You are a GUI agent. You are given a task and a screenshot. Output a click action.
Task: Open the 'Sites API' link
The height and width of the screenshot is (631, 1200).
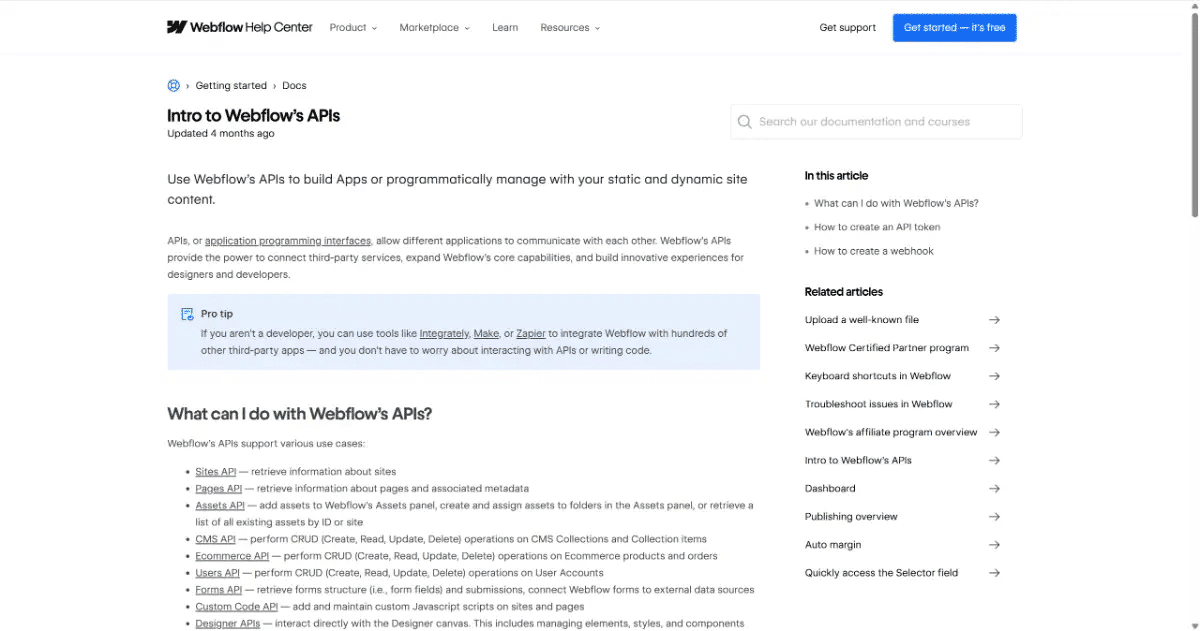(215, 471)
